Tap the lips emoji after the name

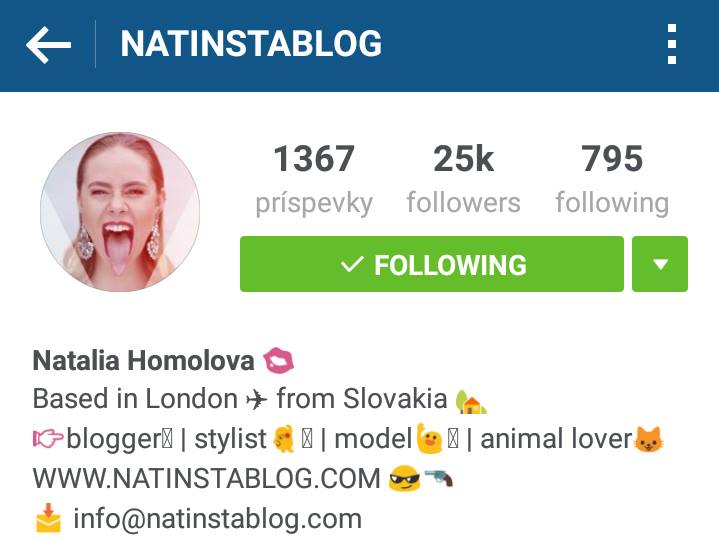tap(278, 360)
